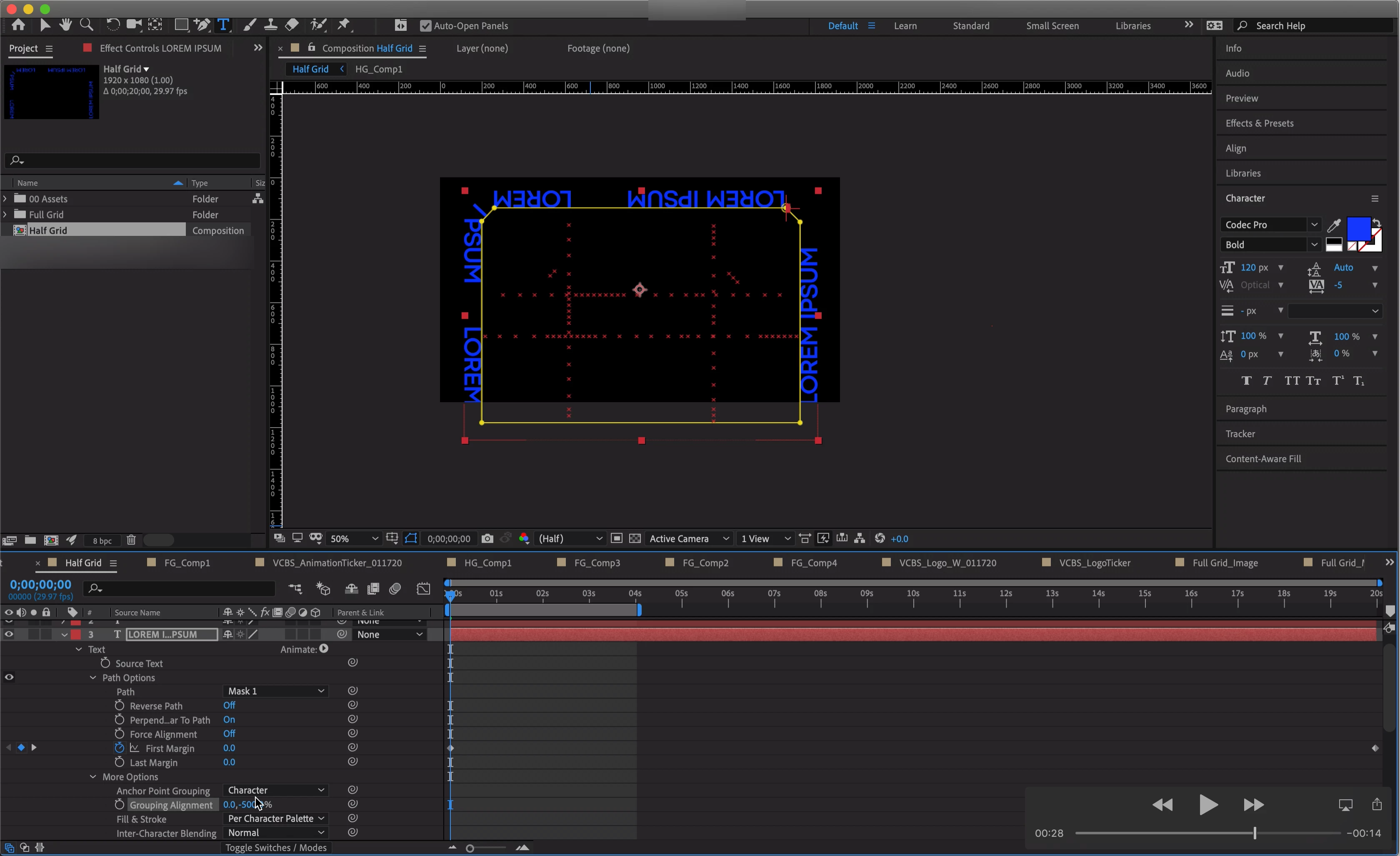This screenshot has width=1400, height=856.
Task: Switch to the FG_Comp1 timeline tab
Action: 187,563
